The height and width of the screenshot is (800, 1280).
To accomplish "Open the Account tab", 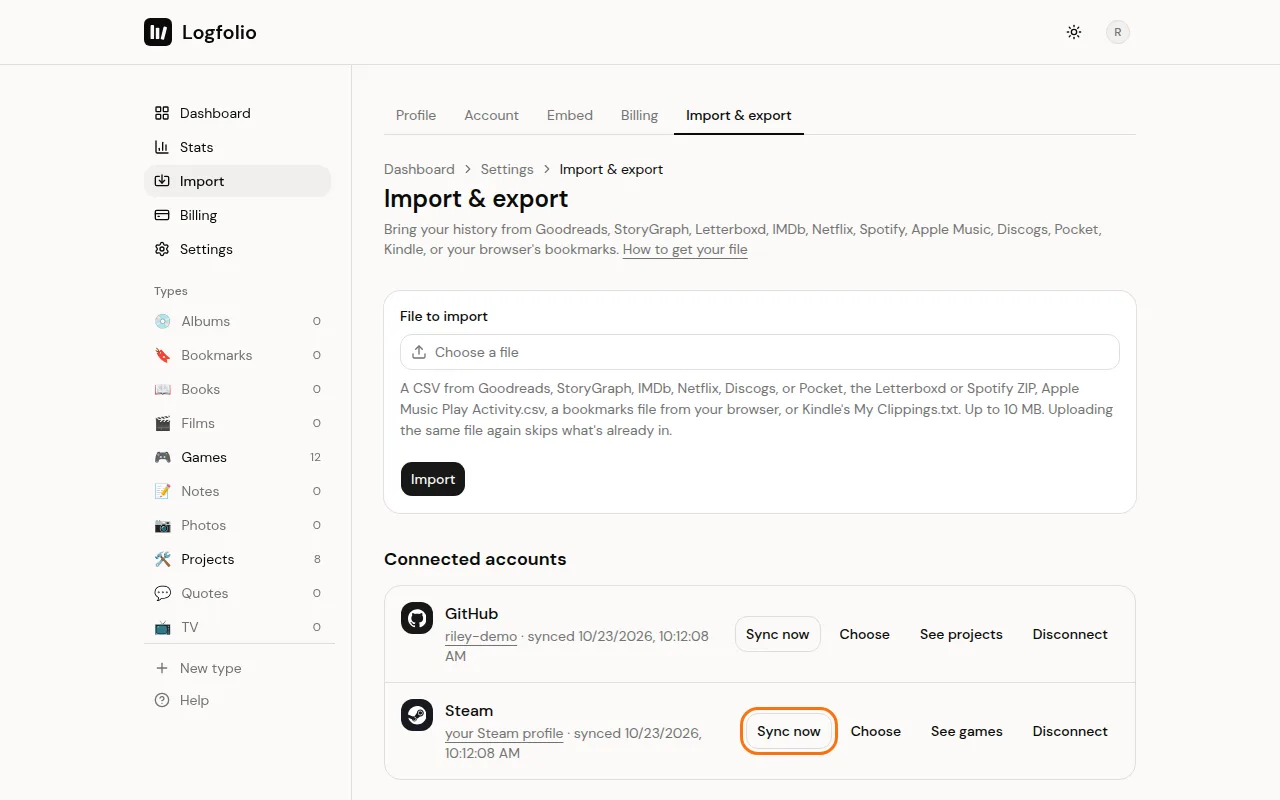I will (x=491, y=115).
